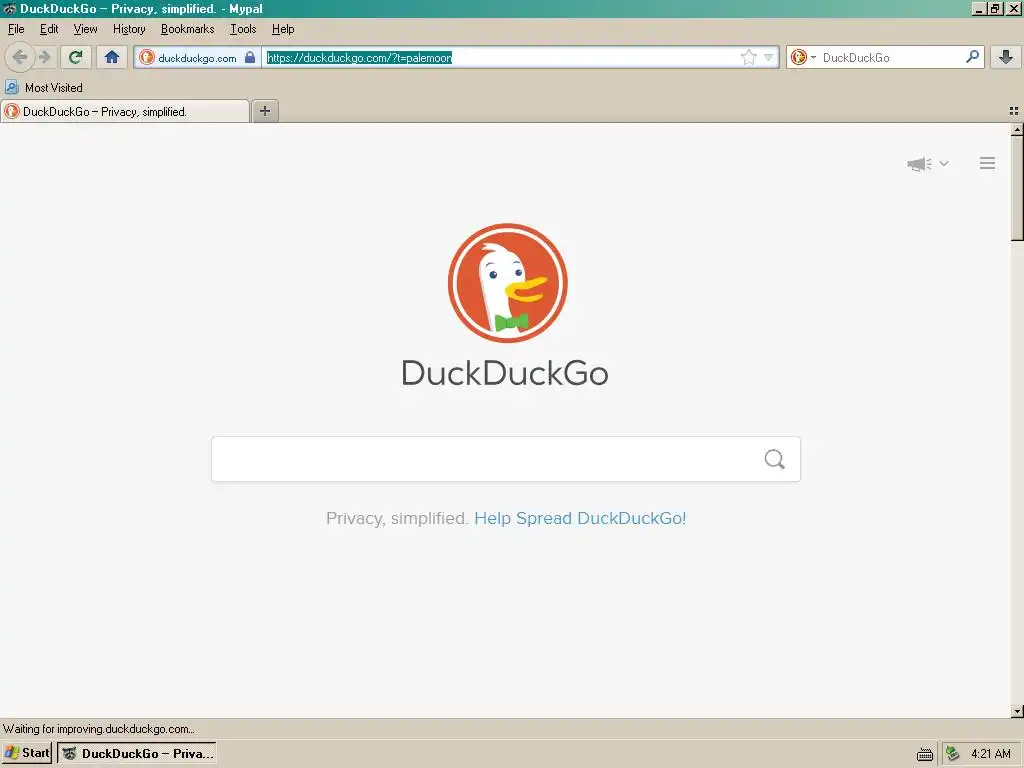Click the Mypal raccoon icon in title bar
1024x768 pixels.
coord(9,8)
